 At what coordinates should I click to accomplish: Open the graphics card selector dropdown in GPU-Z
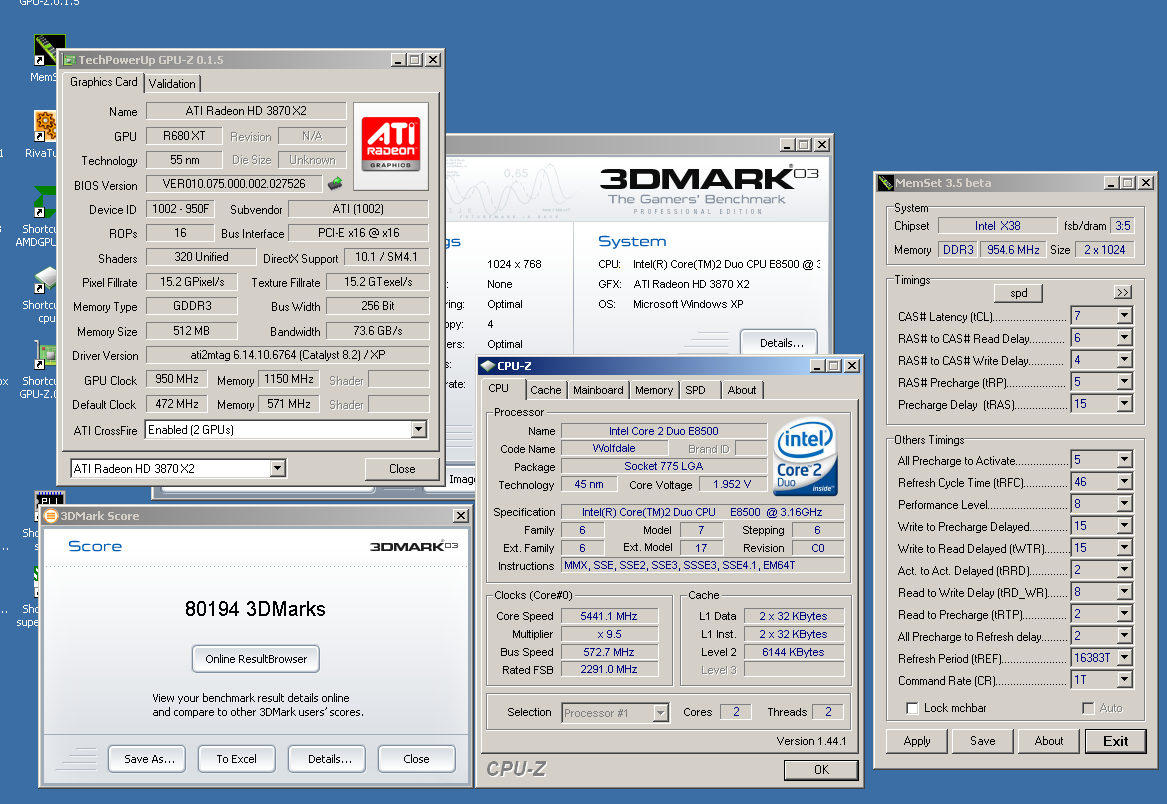tap(277, 468)
